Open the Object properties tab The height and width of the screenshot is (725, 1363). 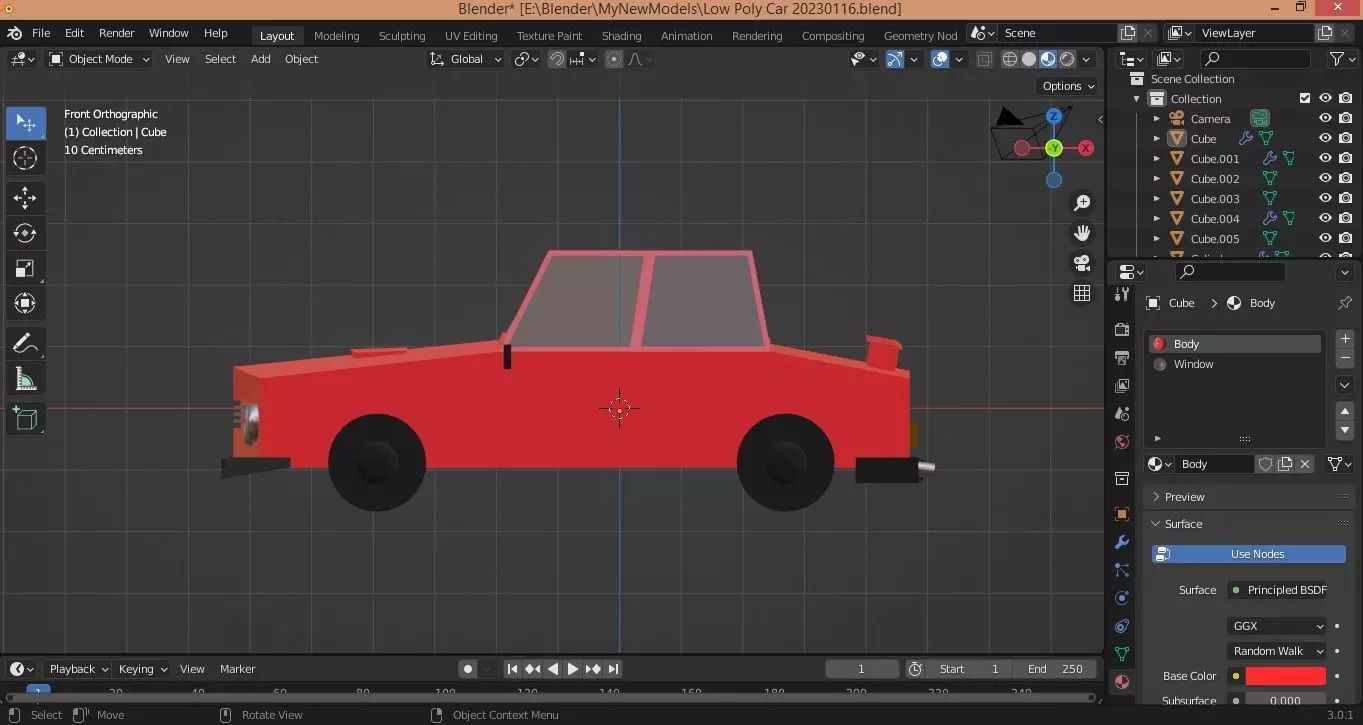[x=1122, y=514]
